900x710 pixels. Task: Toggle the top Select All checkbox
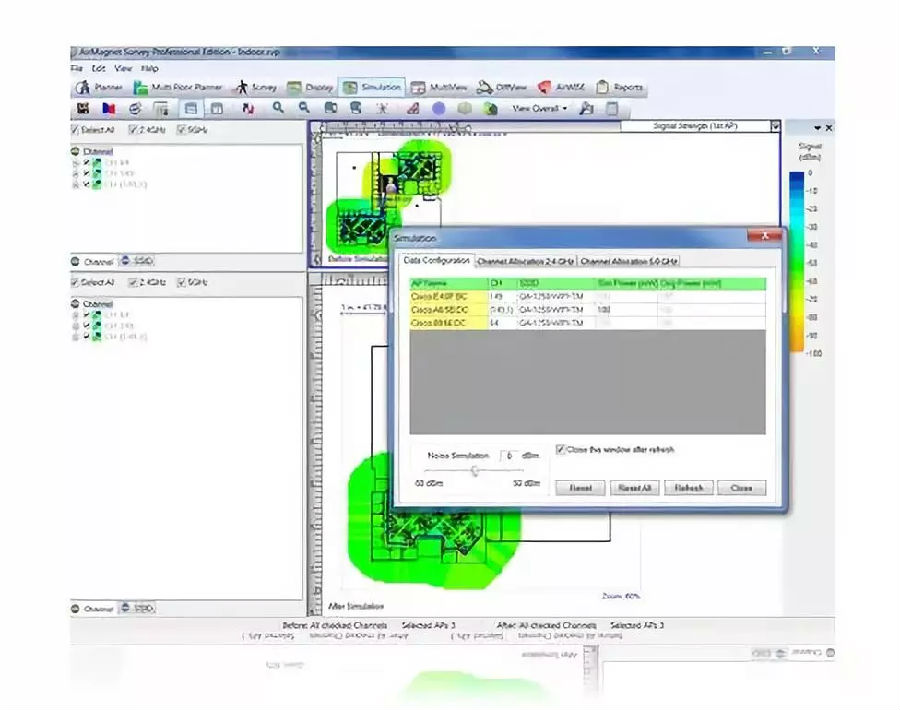(x=76, y=130)
